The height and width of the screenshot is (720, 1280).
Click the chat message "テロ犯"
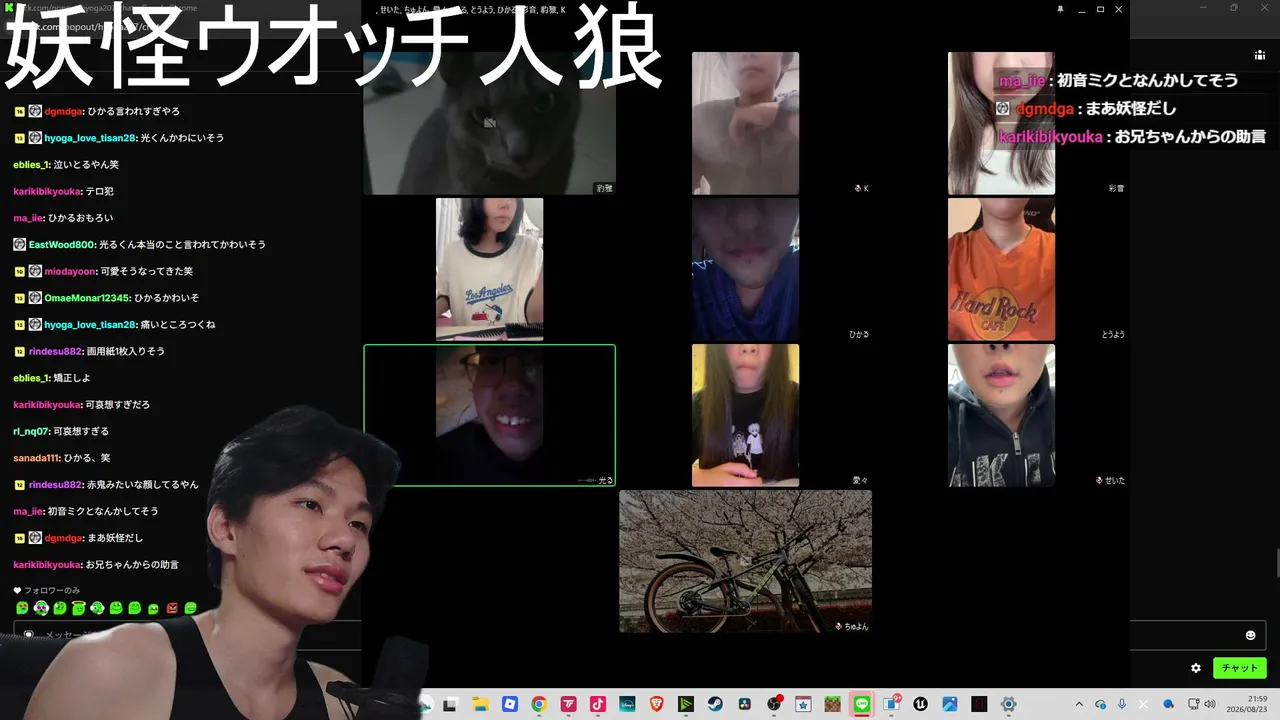coord(101,191)
